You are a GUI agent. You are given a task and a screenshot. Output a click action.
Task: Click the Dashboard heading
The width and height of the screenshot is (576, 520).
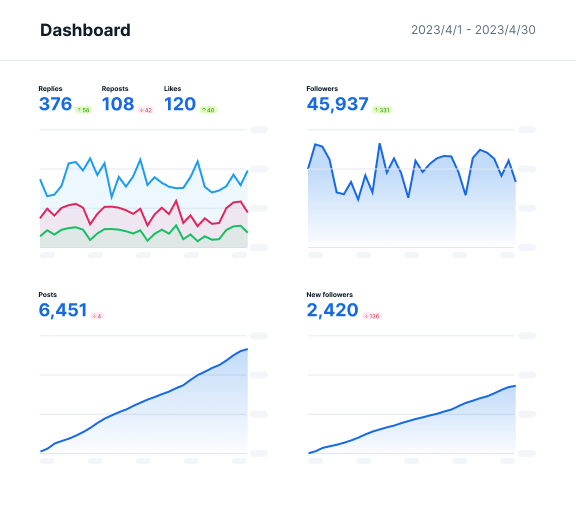(85, 30)
